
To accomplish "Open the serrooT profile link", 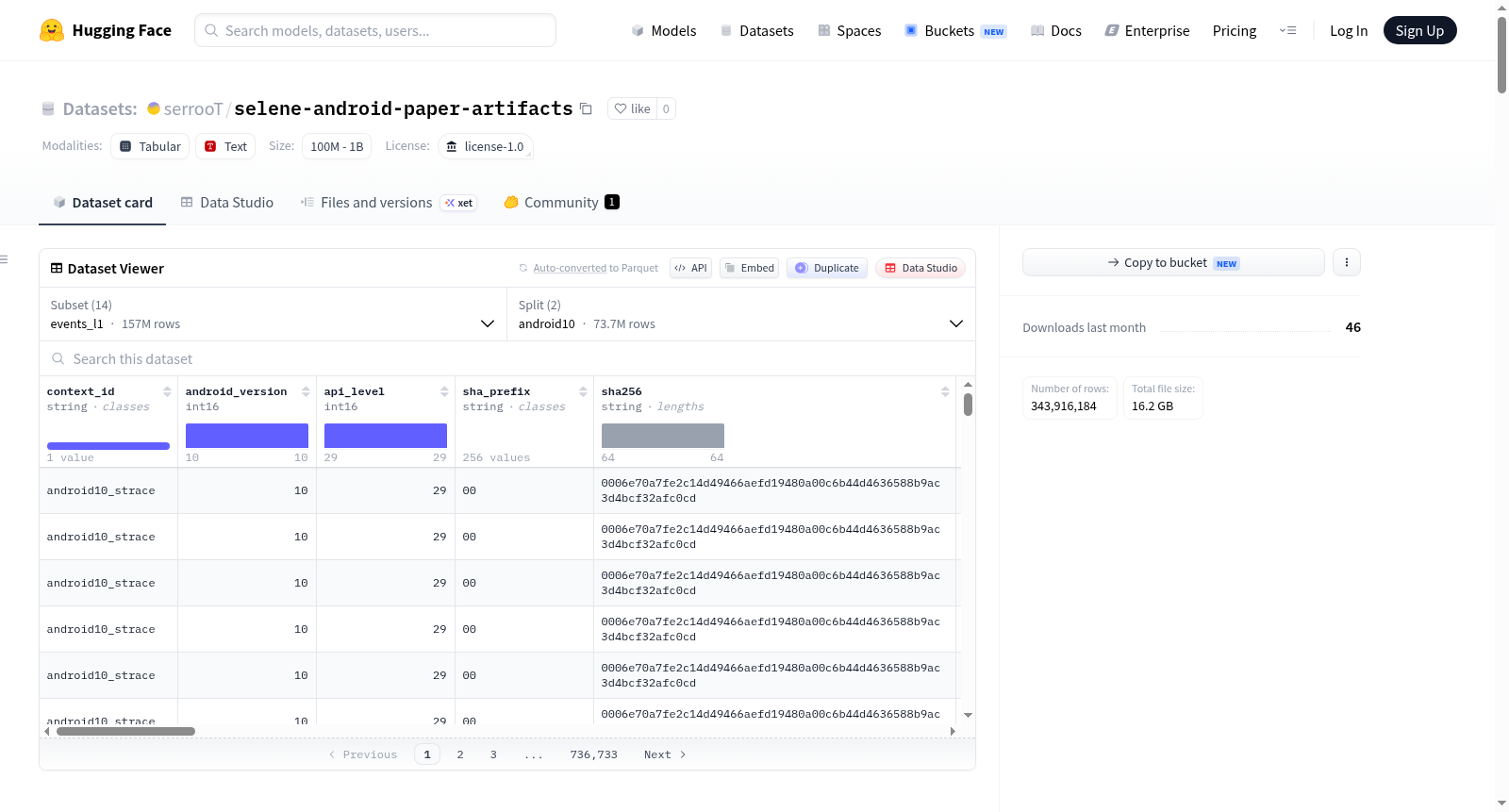I will [193, 109].
